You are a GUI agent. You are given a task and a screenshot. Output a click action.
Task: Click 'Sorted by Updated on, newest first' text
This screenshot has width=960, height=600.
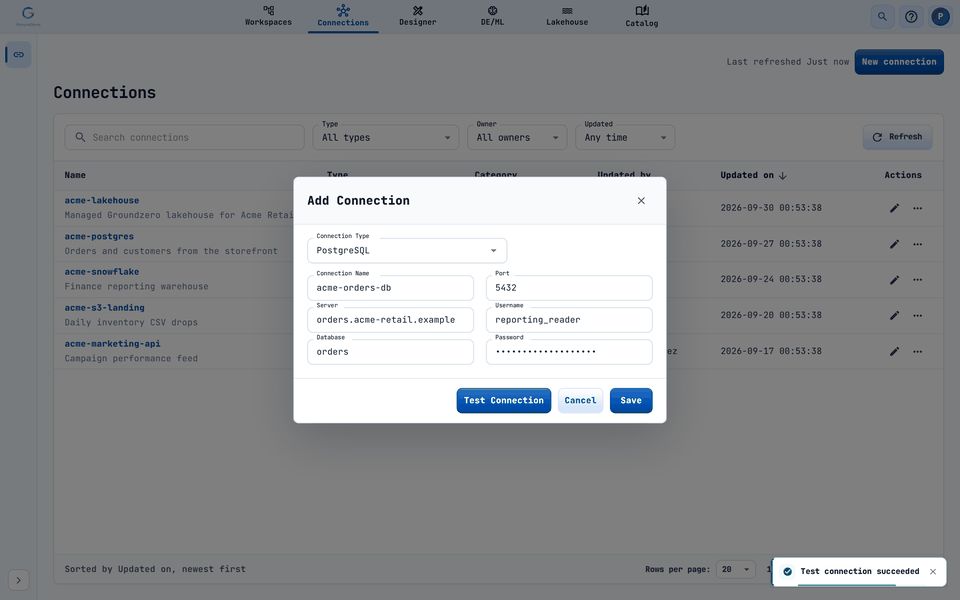[x=155, y=569]
